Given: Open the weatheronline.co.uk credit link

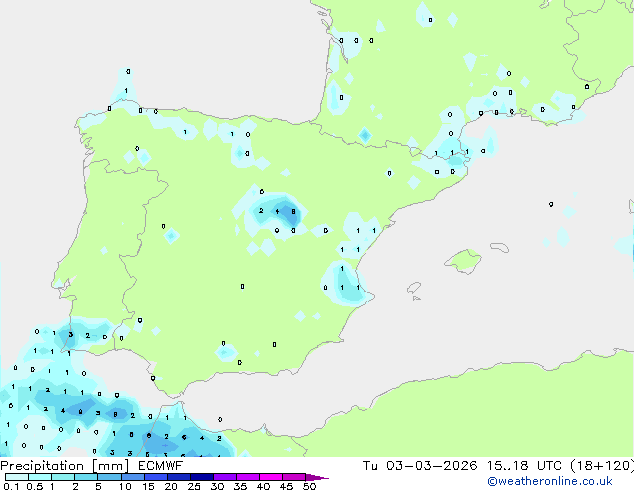Looking at the screenshot, I should click(x=549, y=481).
